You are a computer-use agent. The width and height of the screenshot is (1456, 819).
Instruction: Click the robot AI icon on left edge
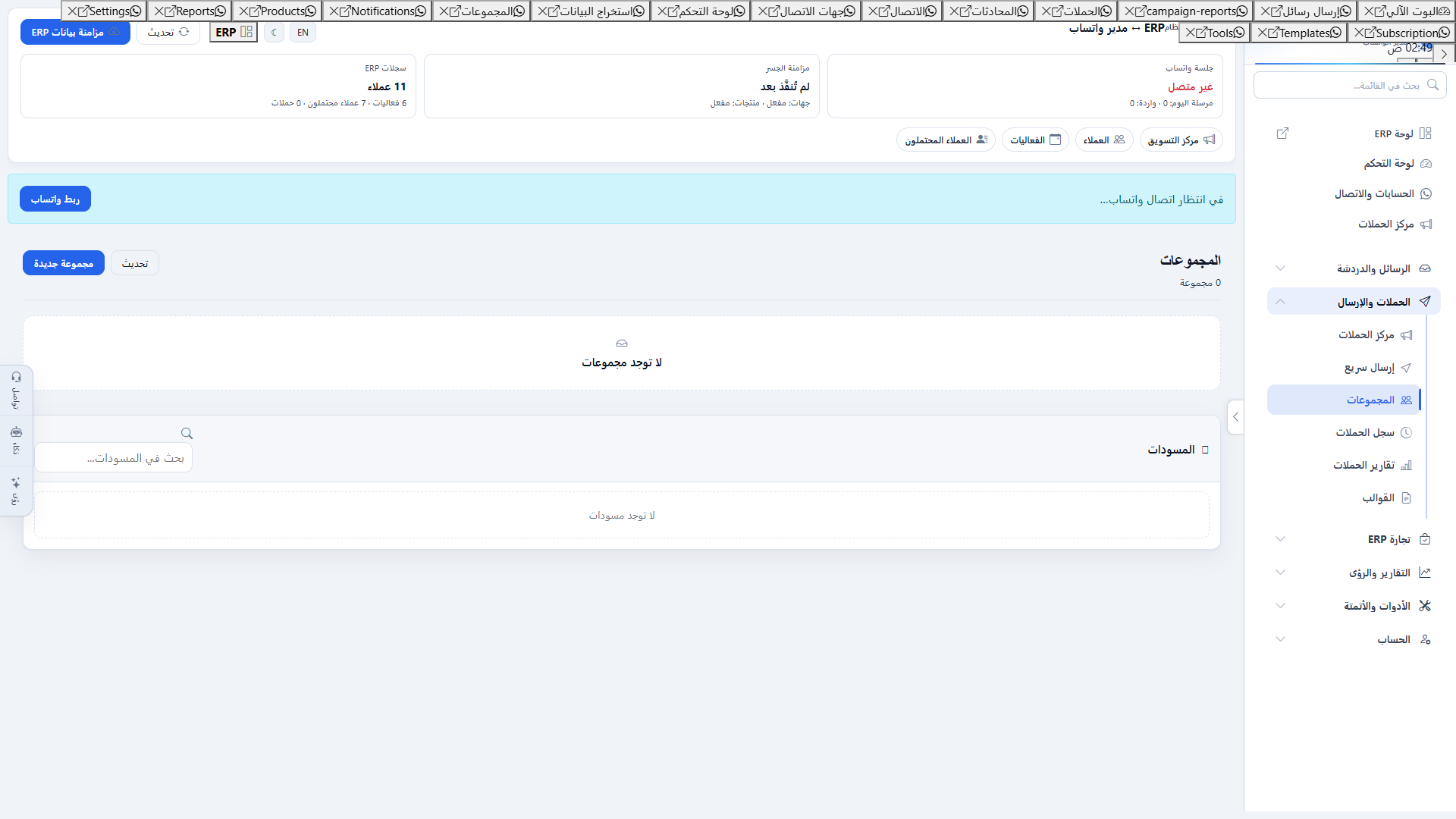[x=16, y=432]
